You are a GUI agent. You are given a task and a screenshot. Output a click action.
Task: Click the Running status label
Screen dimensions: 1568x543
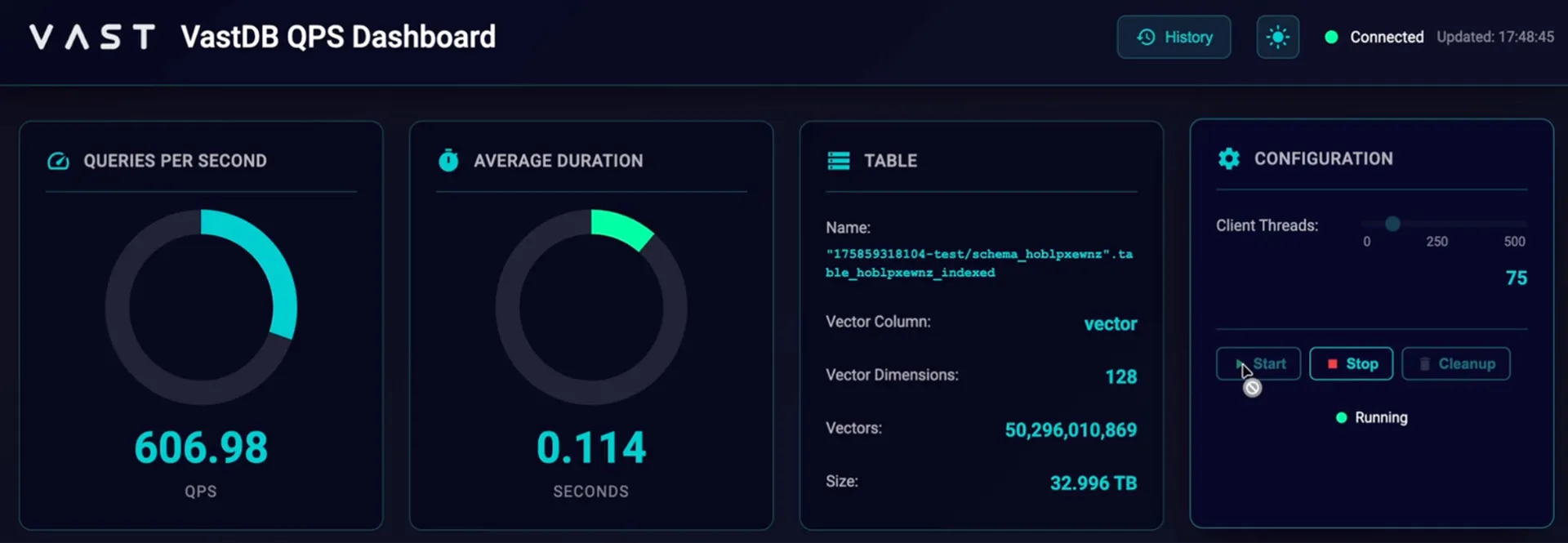pyautogui.click(x=1381, y=417)
